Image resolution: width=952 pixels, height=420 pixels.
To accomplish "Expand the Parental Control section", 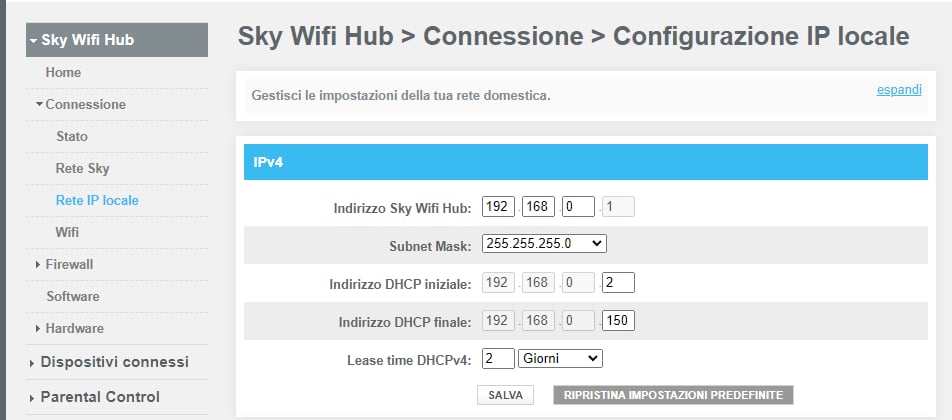I will 99,397.
